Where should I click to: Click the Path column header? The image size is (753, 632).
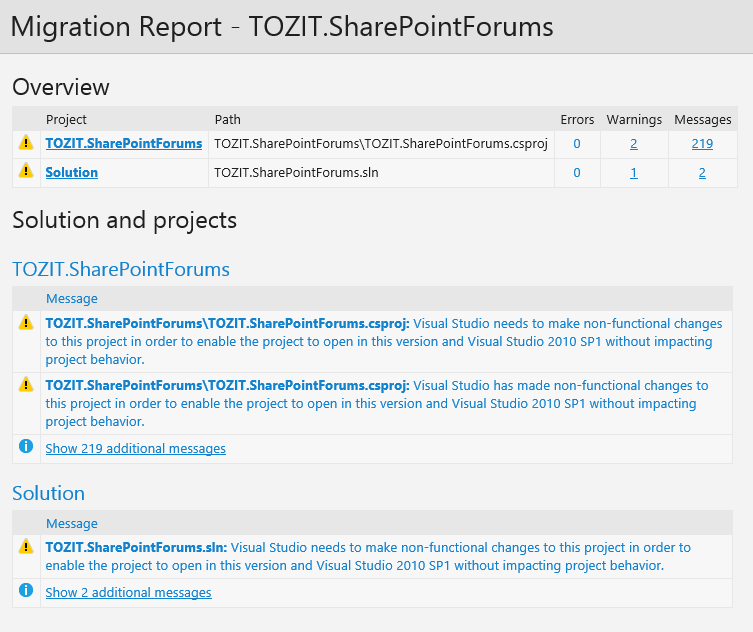(x=228, y=120)
